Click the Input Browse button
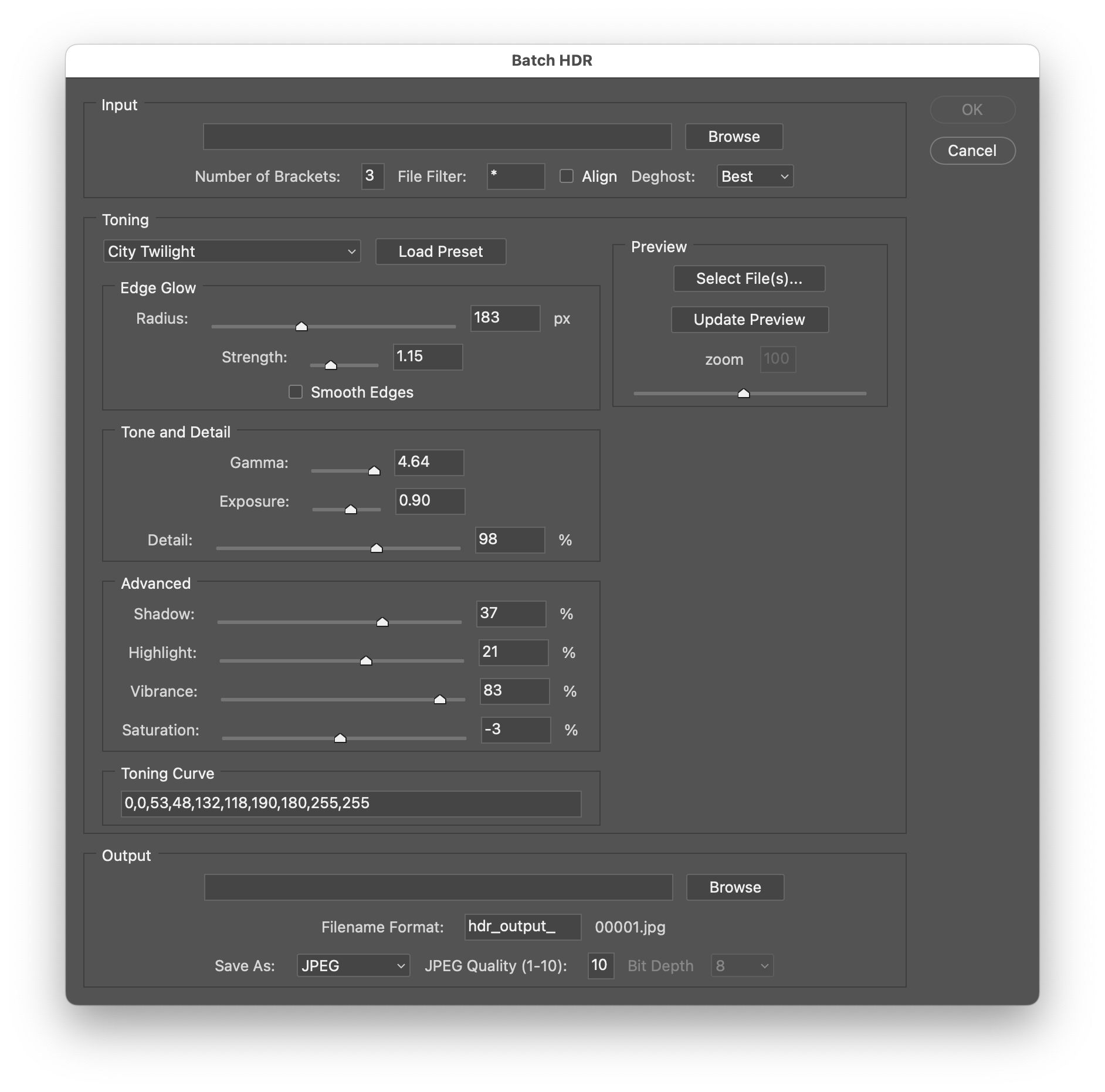Image resolution: width=1105 pixels, height=1092 pixels. [734, 137]
